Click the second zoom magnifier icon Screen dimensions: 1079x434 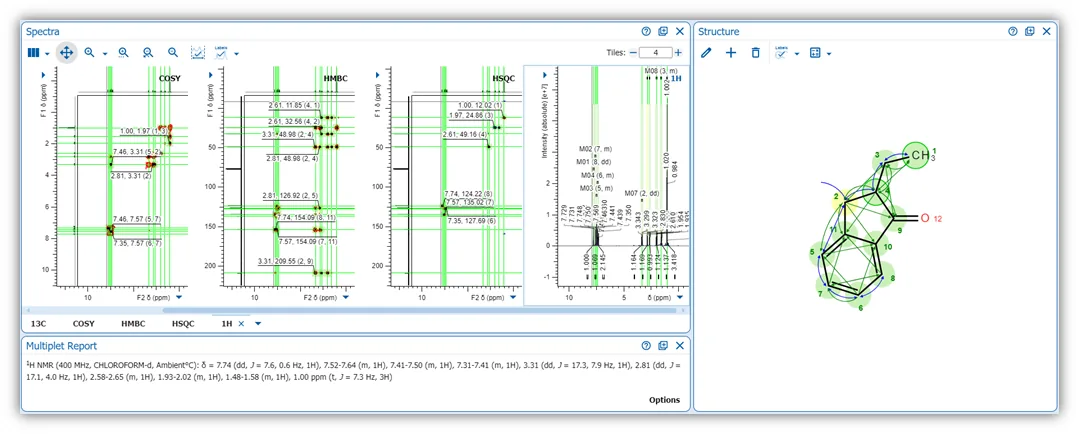[124, 52]
